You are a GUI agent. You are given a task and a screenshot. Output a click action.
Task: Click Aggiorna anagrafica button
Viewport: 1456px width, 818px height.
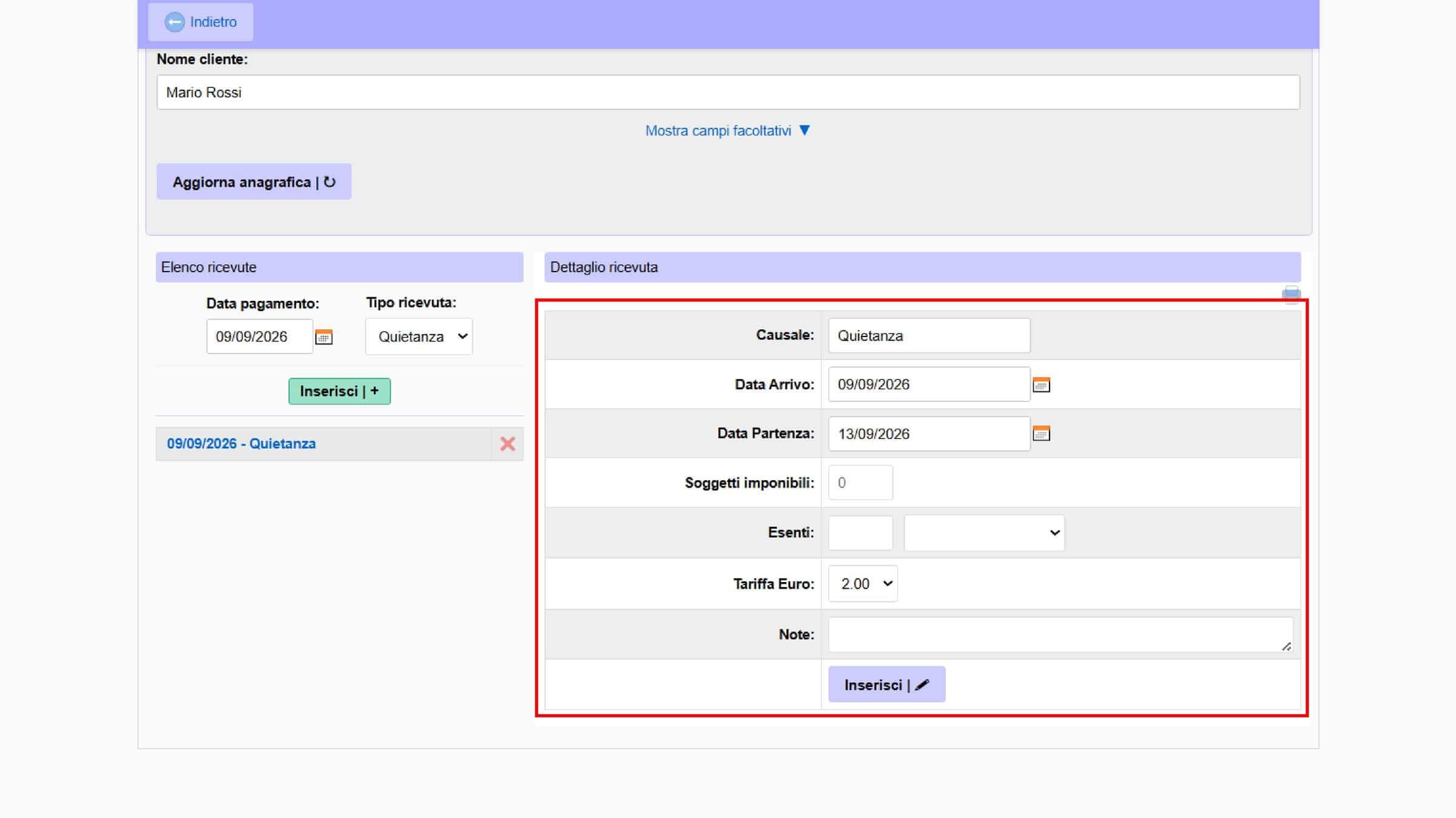tap(254, 182)
